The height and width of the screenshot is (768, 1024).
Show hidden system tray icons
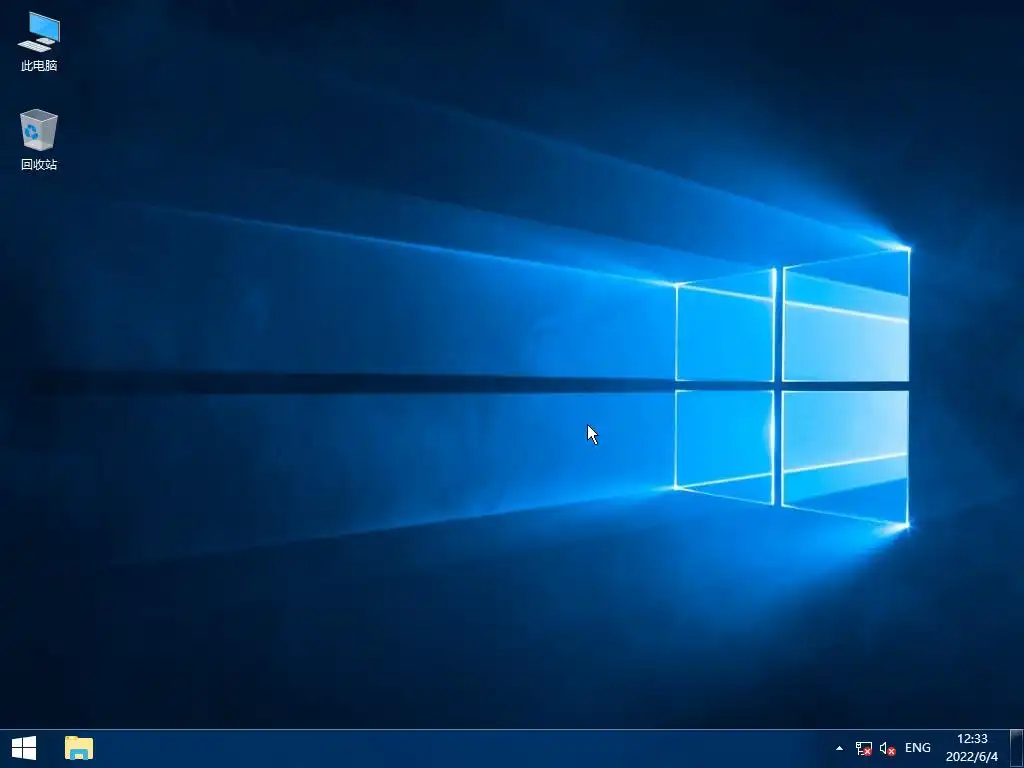click(839, 748)
